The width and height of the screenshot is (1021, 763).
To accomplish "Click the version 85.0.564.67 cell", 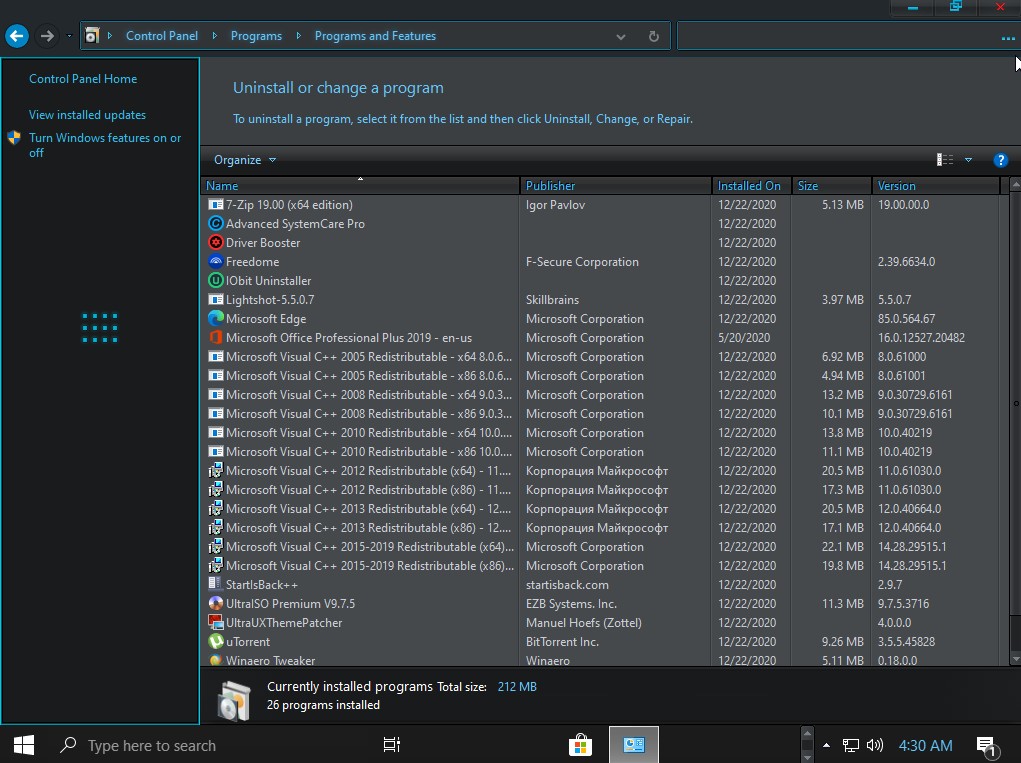I will point(906,319).
